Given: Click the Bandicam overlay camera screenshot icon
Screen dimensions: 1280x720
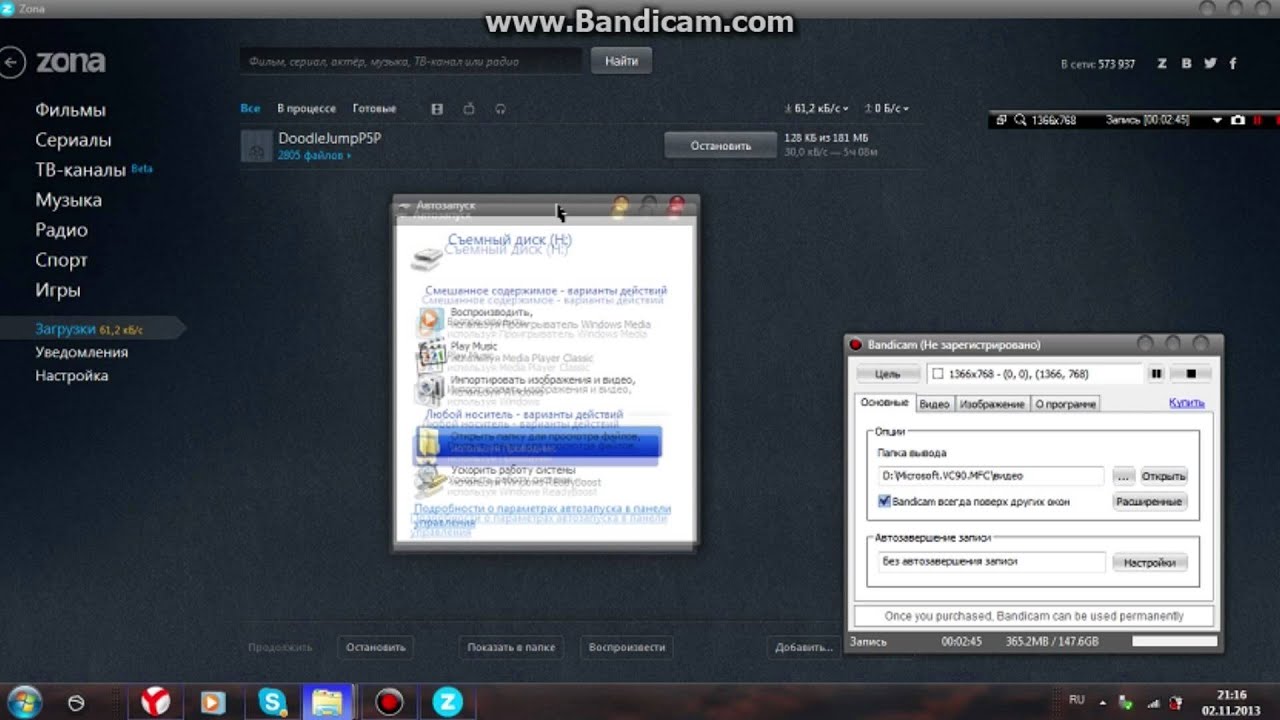Looking at the screenshot, I should (1238, 120).
